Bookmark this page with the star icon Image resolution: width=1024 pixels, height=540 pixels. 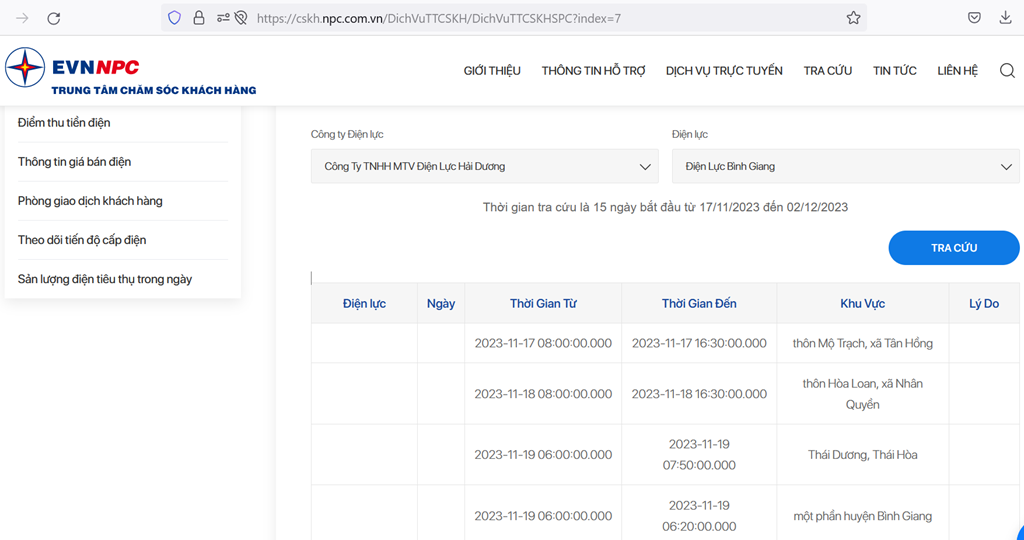853,18
